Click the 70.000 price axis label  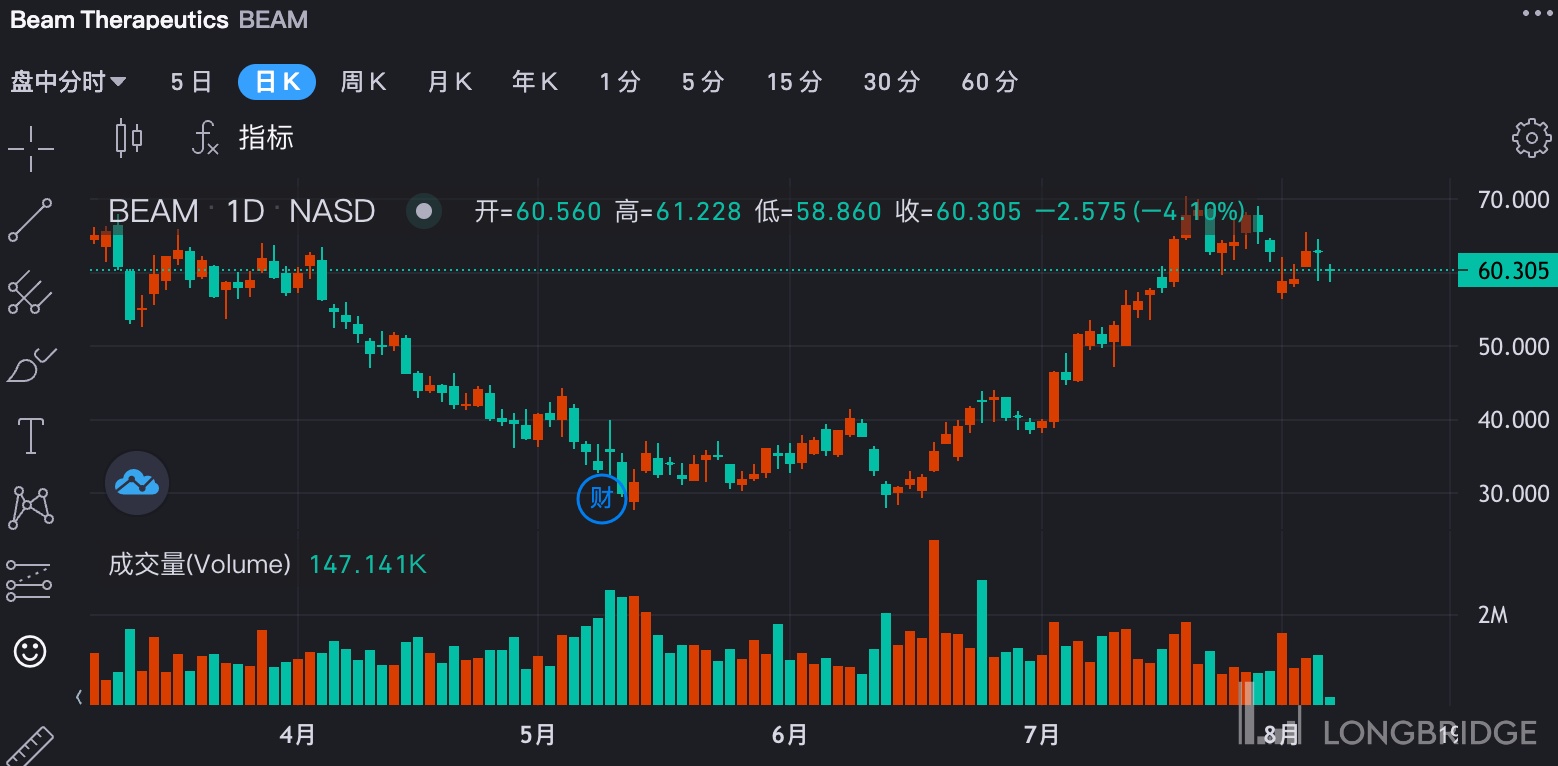1513,200
